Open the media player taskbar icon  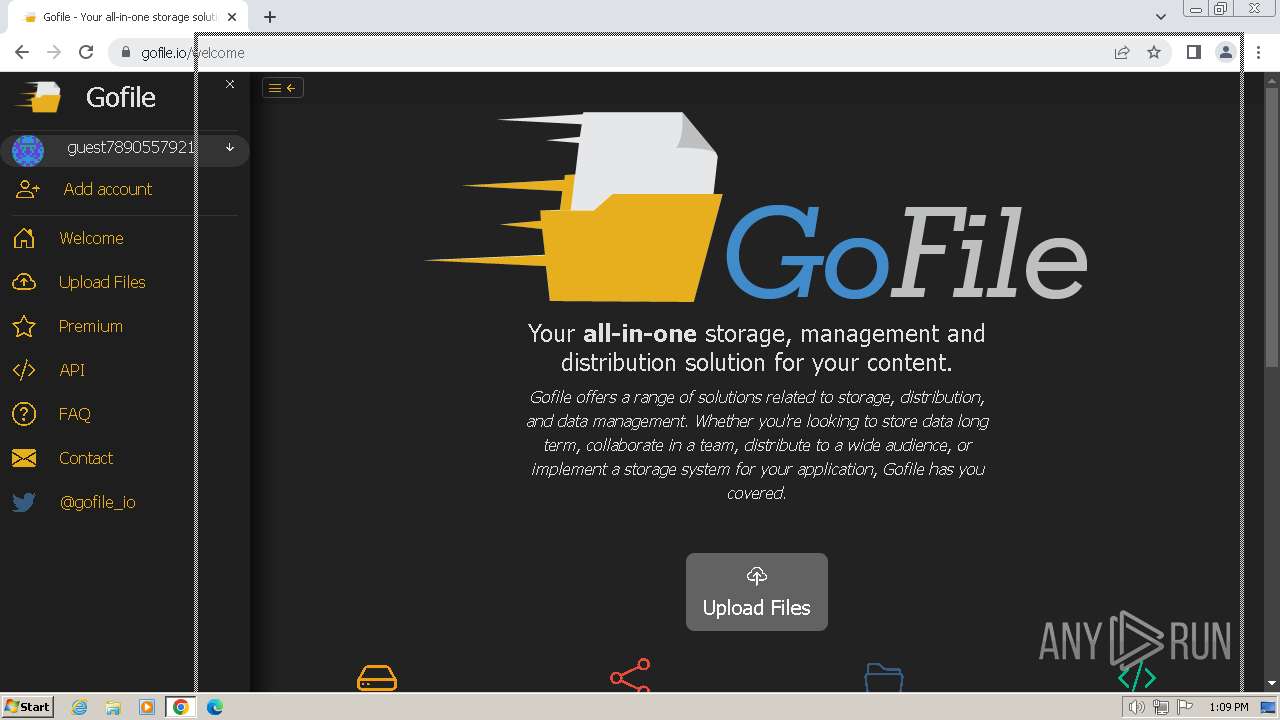(x=147, y=707)
